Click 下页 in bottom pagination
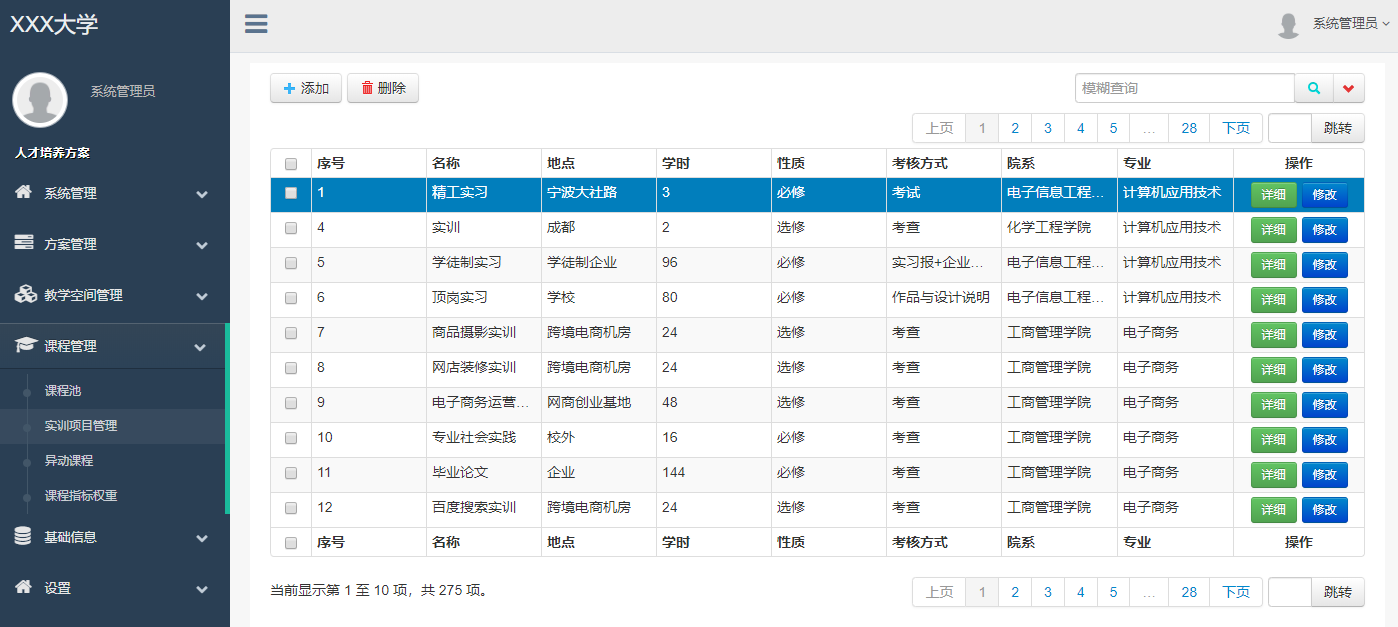The height and width of the screenshot is (627, 1398). coord(1236,592)
